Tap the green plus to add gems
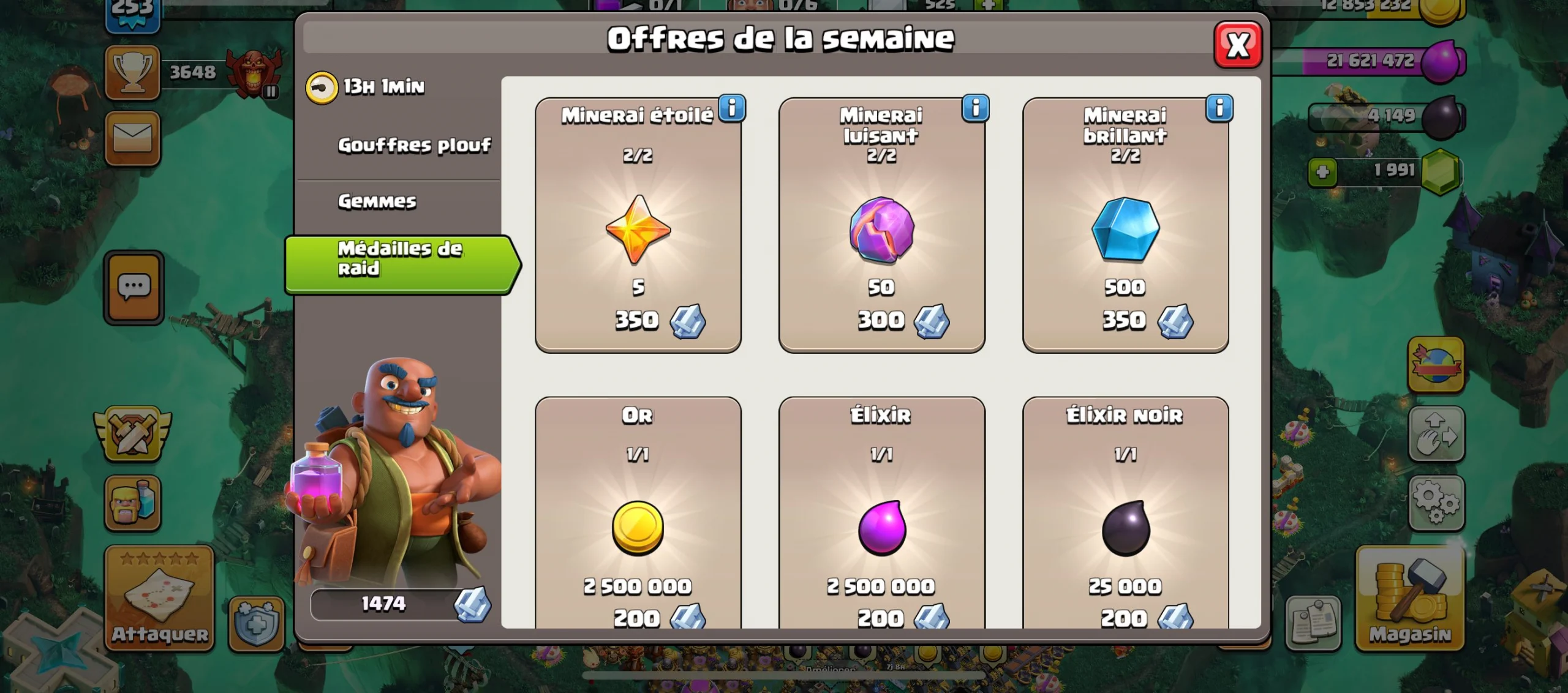The height and width of the screenshot is (693, 1568). pyautogui.click(x=1322, y=171)
